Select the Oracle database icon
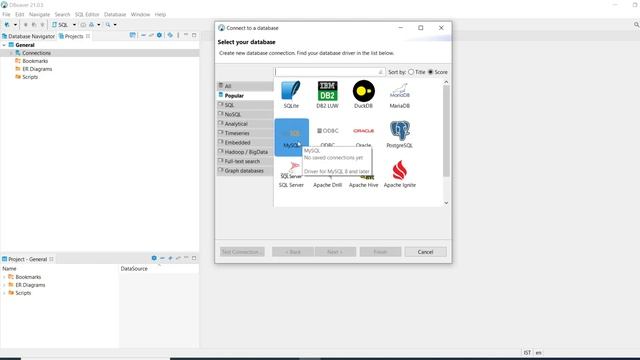The width and height of the screenshot is (640, 360). 363,131
